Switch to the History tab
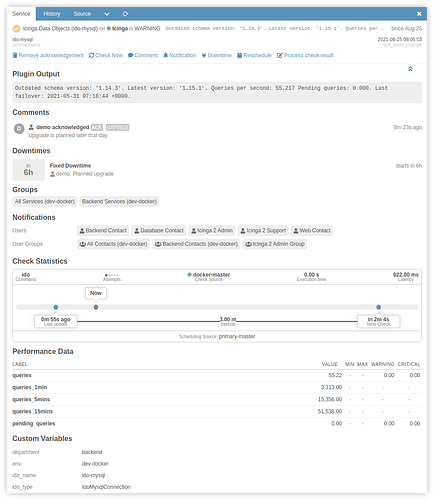The height and width of the screenshot is (500, 434). point(52,14)
